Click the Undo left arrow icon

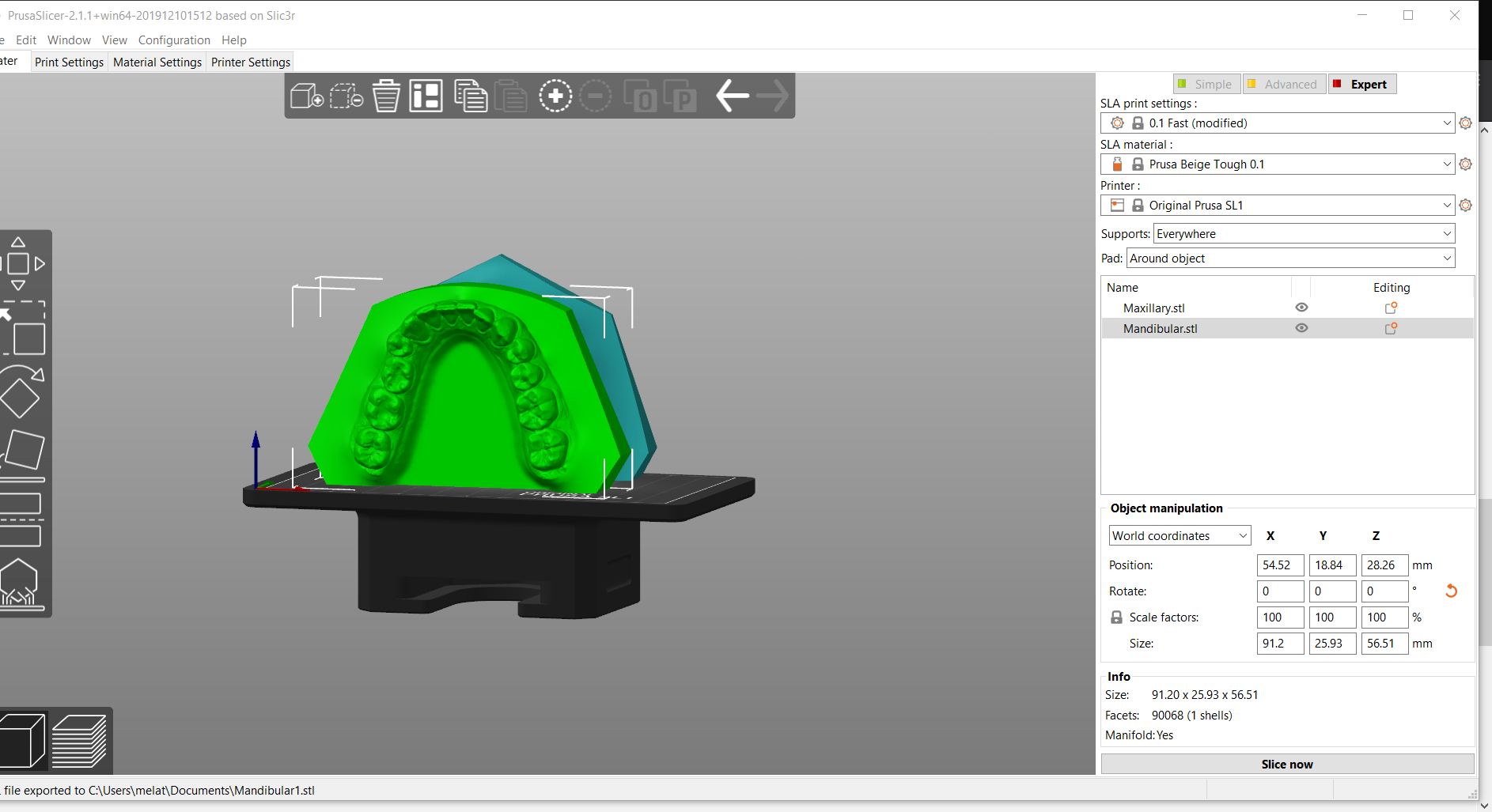(732, 96)
